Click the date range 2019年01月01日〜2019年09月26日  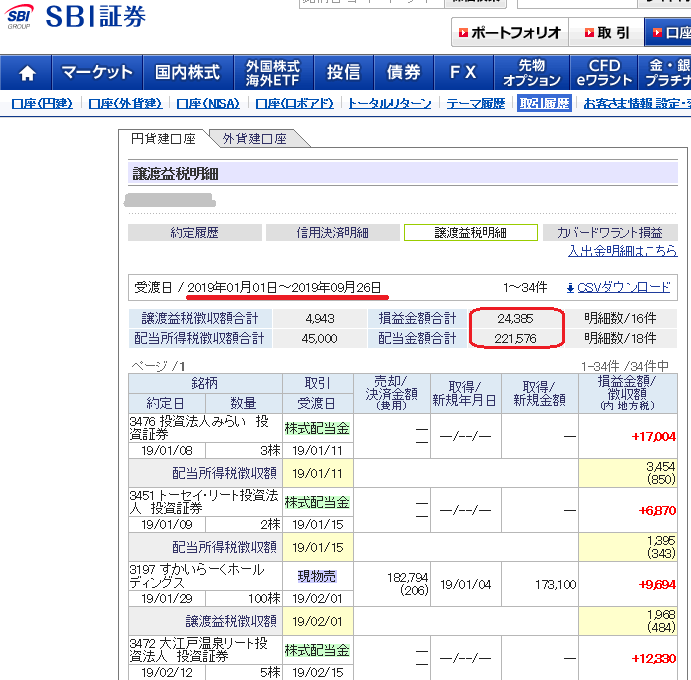pos(284,288)
